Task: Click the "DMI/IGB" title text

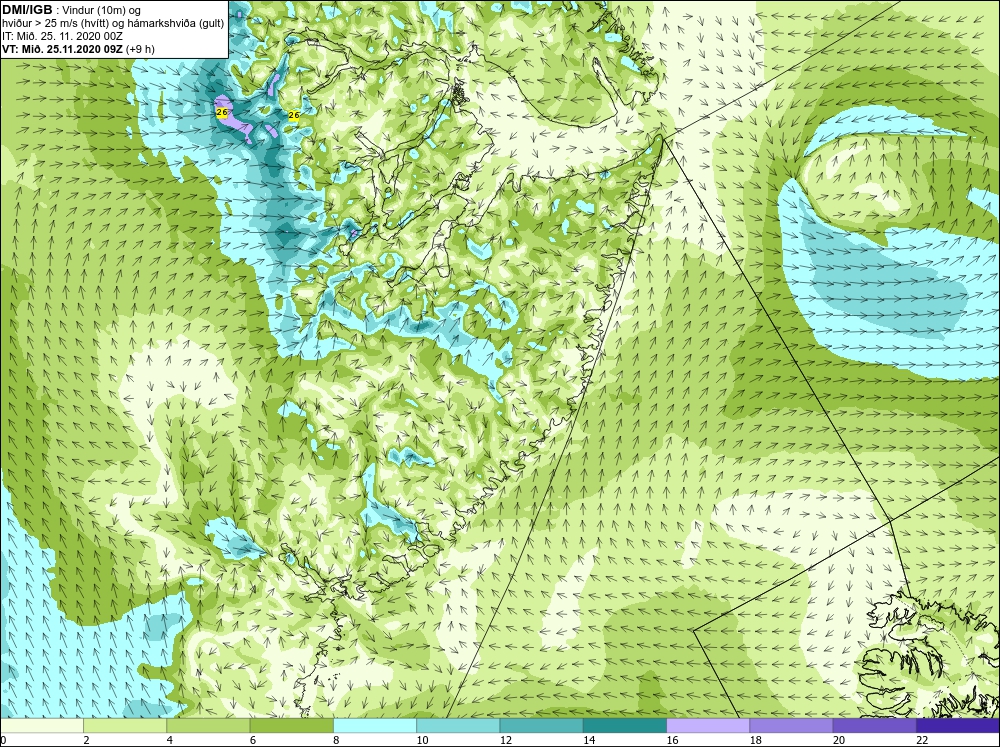Action: (27, 10)
